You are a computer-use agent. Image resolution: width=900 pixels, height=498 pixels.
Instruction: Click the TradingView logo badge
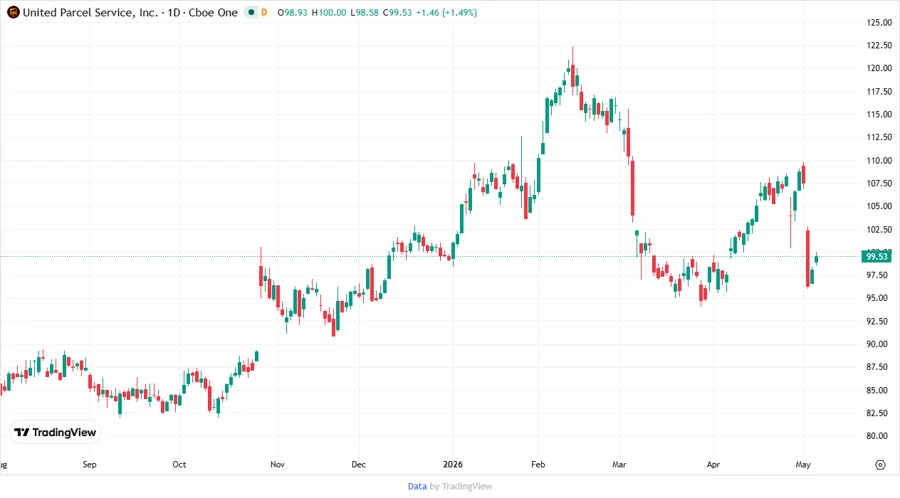click(x=55, y=433)
